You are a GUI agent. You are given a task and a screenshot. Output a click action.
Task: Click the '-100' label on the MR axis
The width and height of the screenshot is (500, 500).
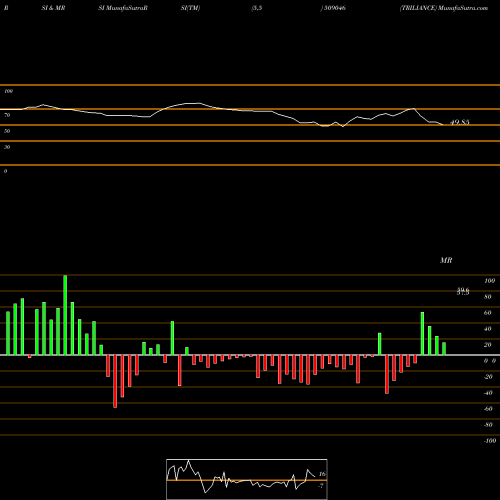pyautogui.click(x=490, y=441)
